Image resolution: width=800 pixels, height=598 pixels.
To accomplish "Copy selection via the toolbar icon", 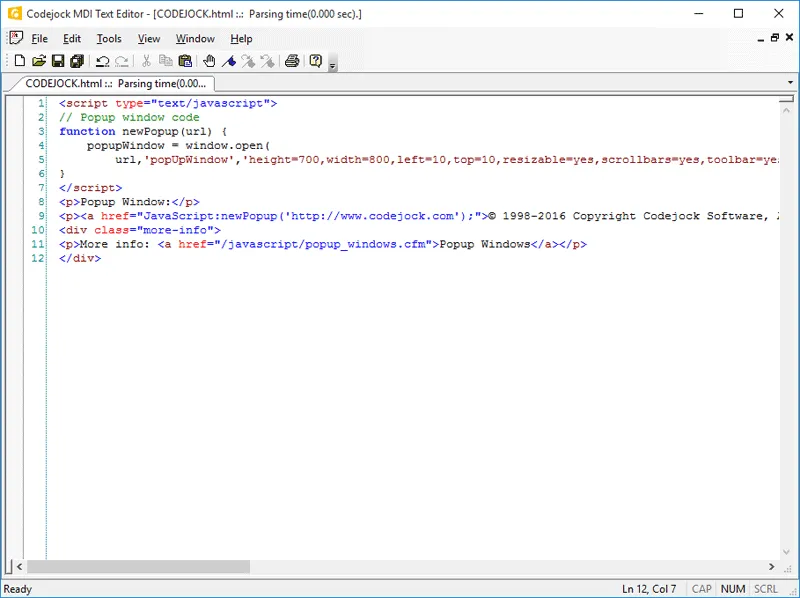I will (165, 61).
